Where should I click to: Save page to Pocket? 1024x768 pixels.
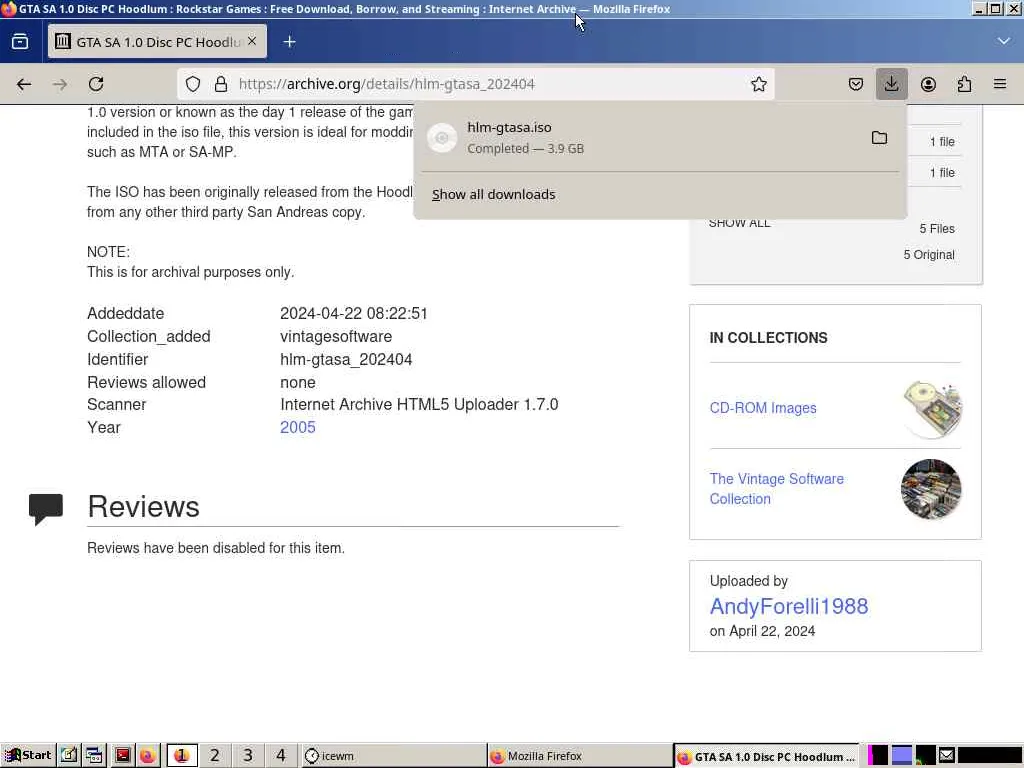856,84
